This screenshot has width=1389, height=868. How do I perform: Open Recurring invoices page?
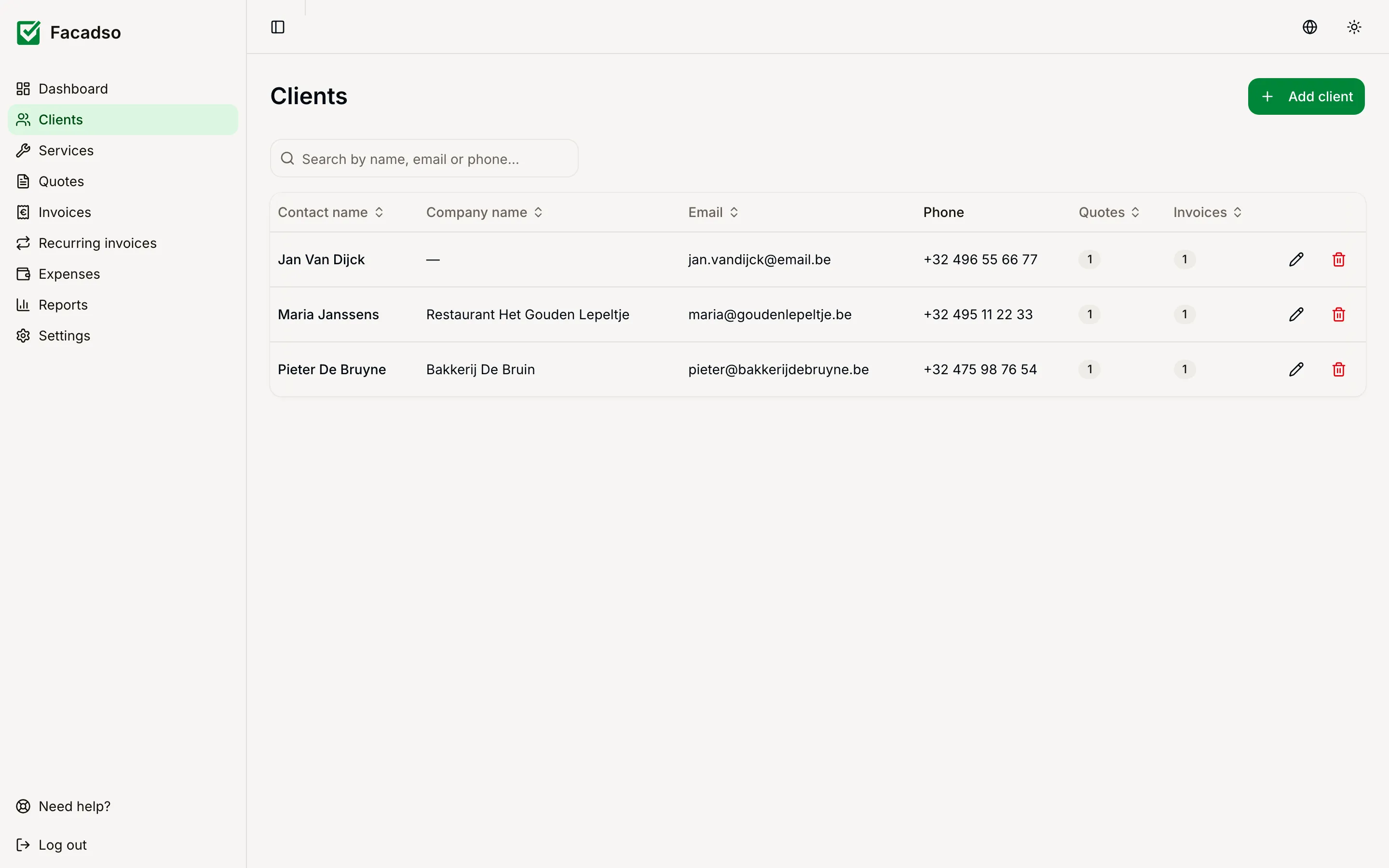point(123,244)
